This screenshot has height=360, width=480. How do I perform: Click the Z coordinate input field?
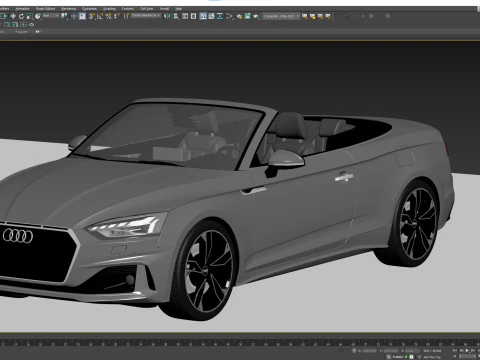412,351
